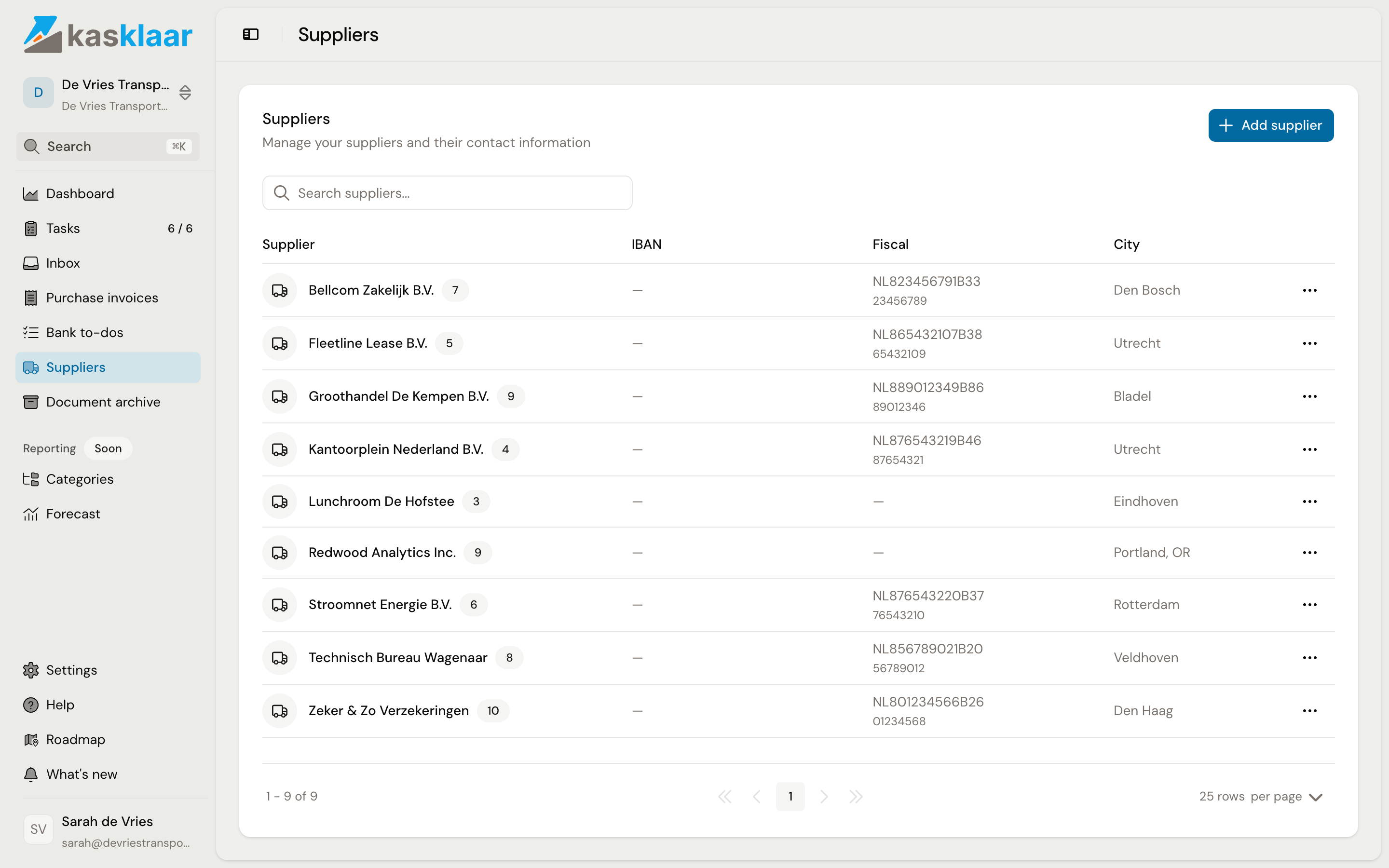Click the sidebar Search box
Image resolution: width=1389 pixels, height=868 pixels.
108,147
